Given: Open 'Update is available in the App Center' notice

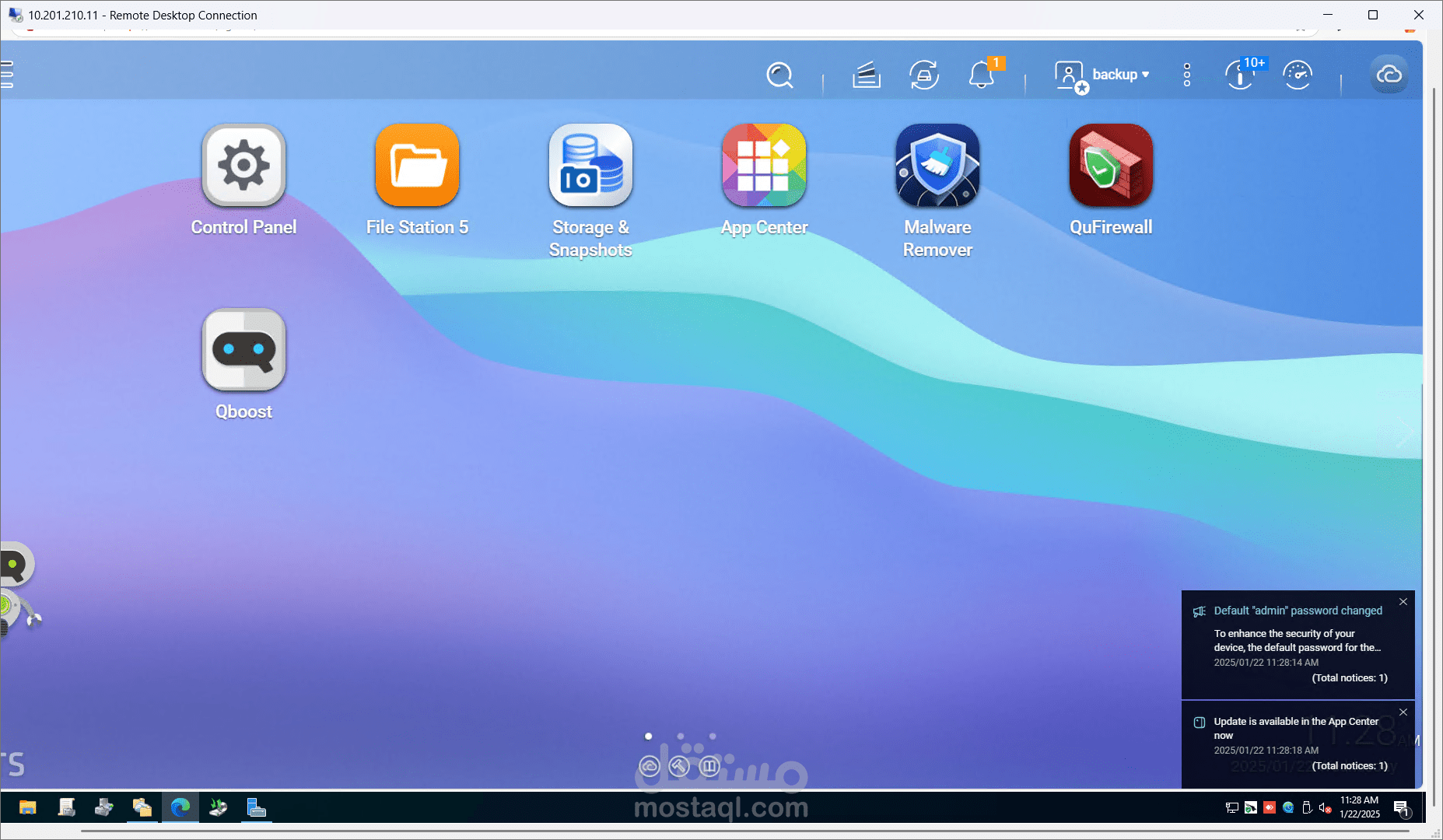Looking at the screenshot, I should (1296, 729).
